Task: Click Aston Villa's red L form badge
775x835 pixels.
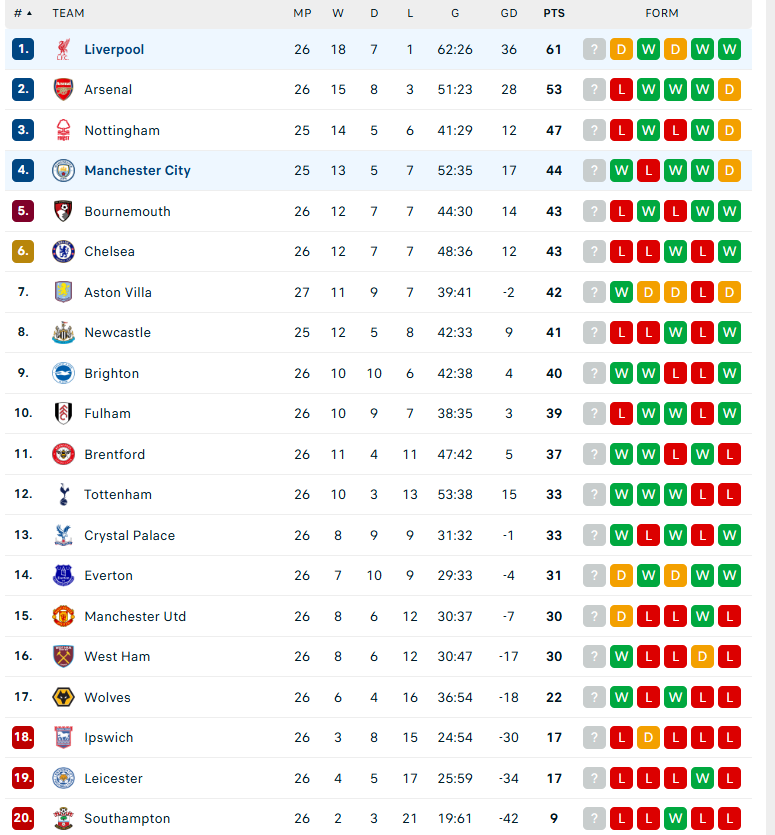Action: [702, 292]
